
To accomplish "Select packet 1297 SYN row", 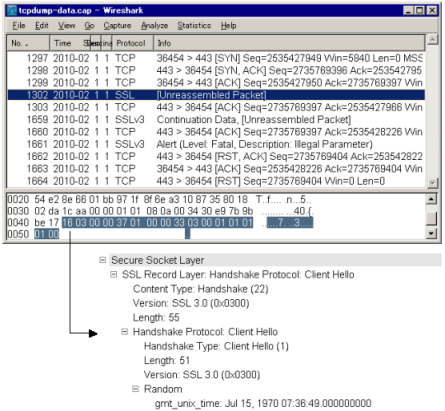I will [216, 58].
